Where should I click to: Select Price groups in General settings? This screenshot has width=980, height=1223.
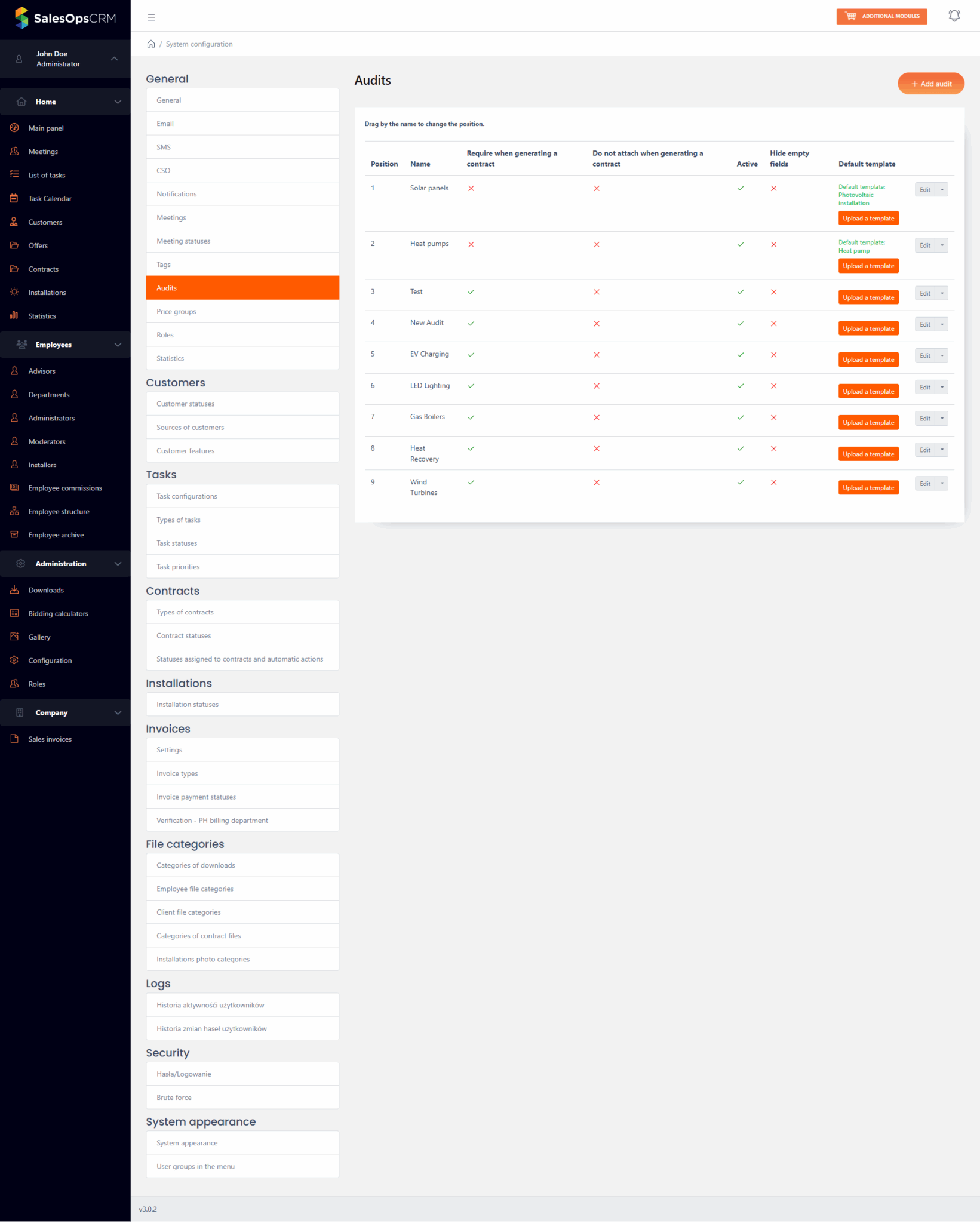click(176, 312)
